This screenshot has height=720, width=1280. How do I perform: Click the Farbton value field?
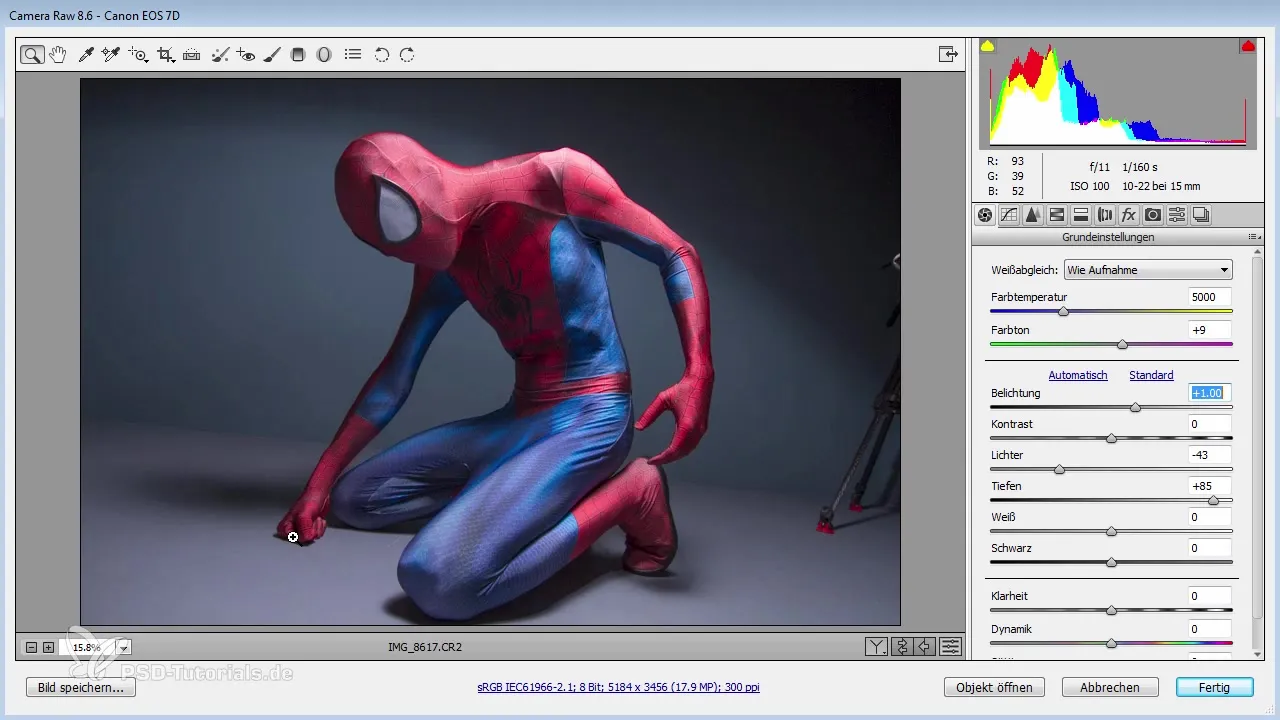click(1210, 330)
